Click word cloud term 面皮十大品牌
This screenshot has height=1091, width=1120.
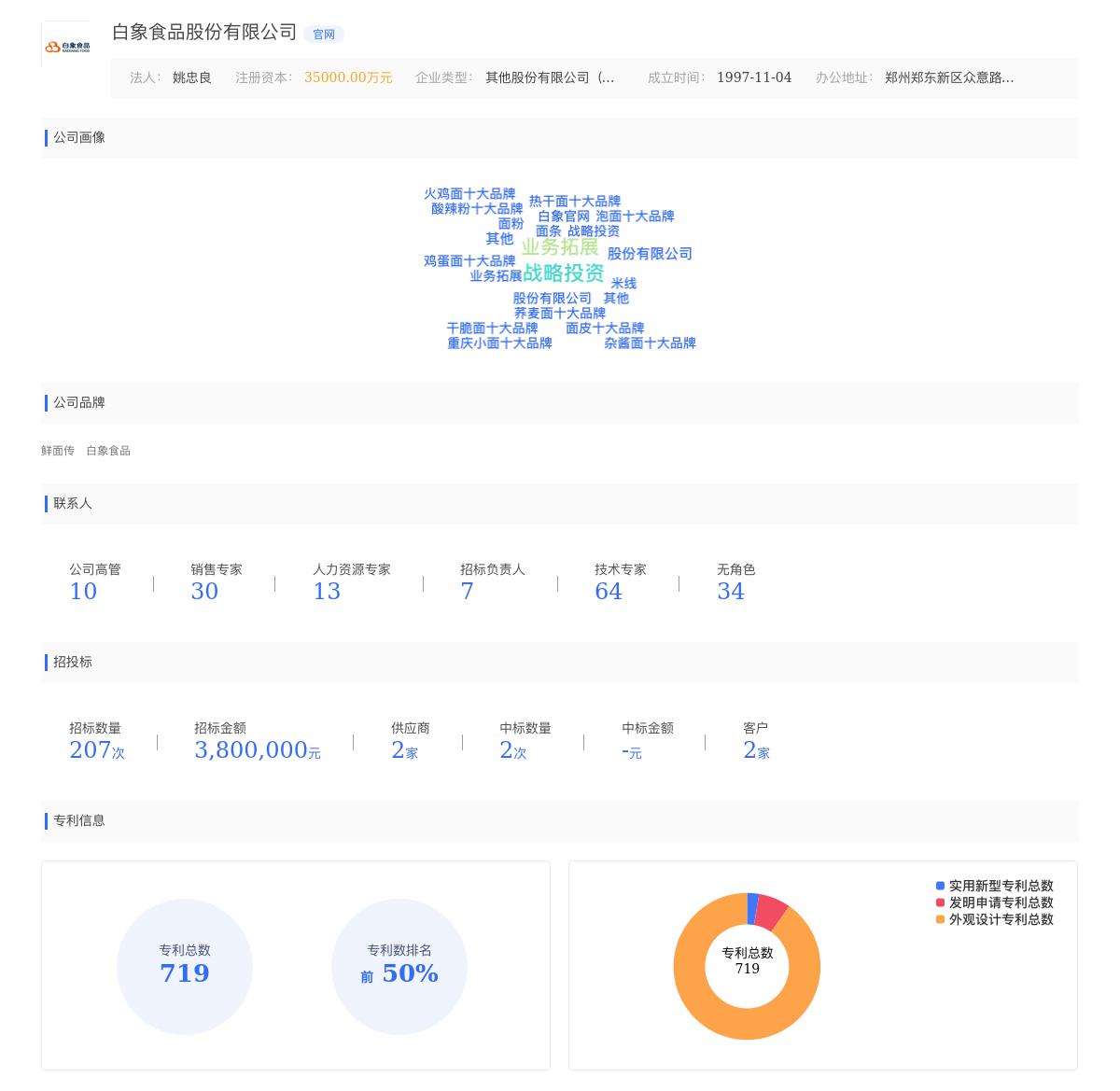pos(605,329)
